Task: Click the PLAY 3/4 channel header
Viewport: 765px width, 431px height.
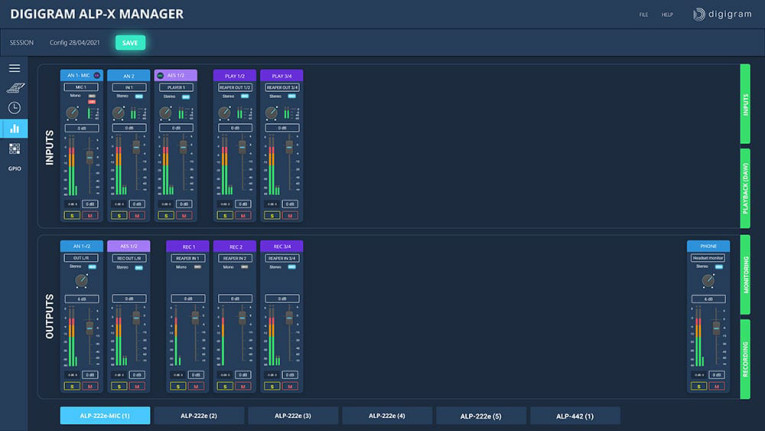Action: 282,76
